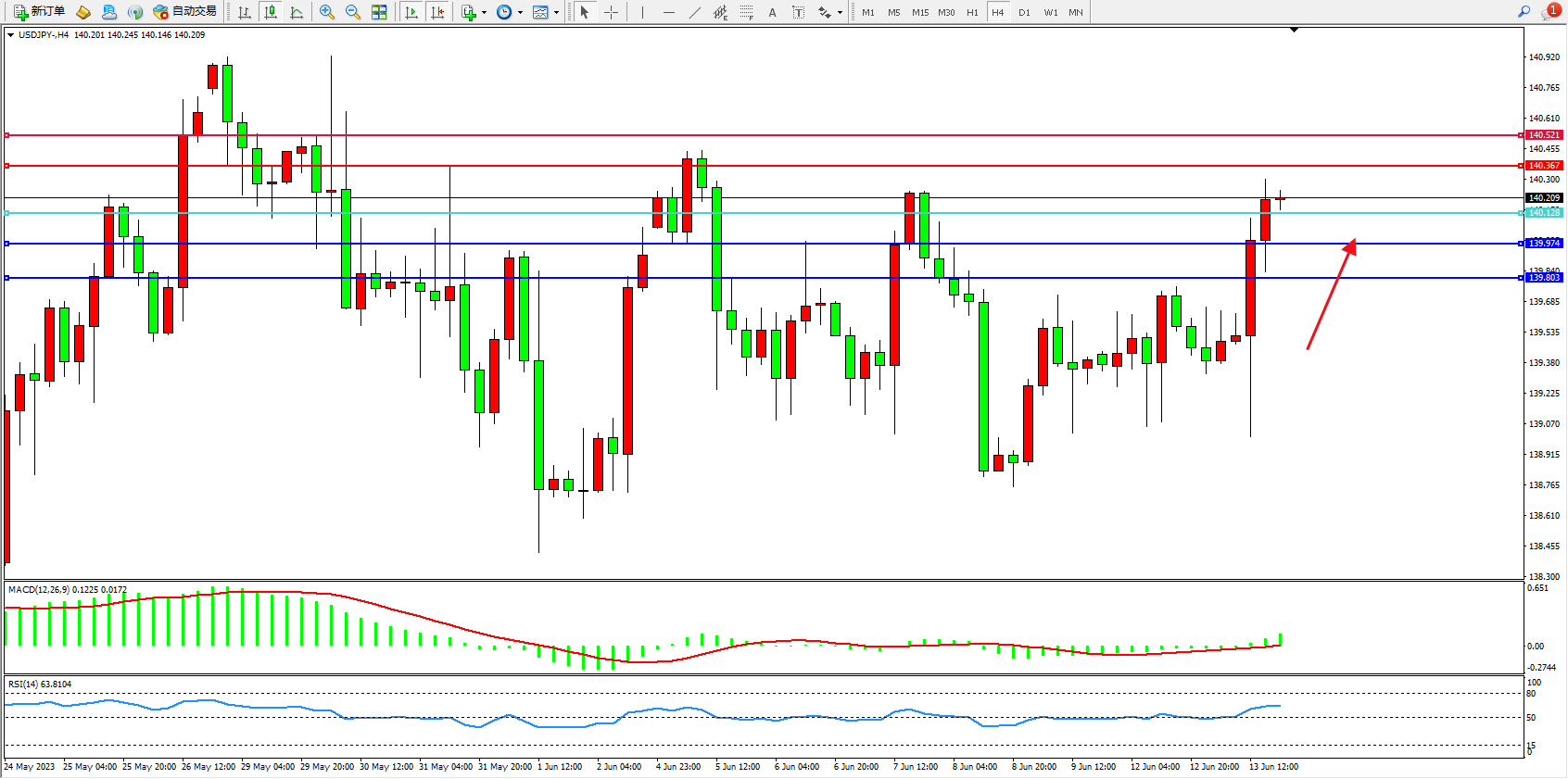Tile chart windows with grid icon
The width and height of the screenshot is (1568, 779).
[x=379, y=12]
